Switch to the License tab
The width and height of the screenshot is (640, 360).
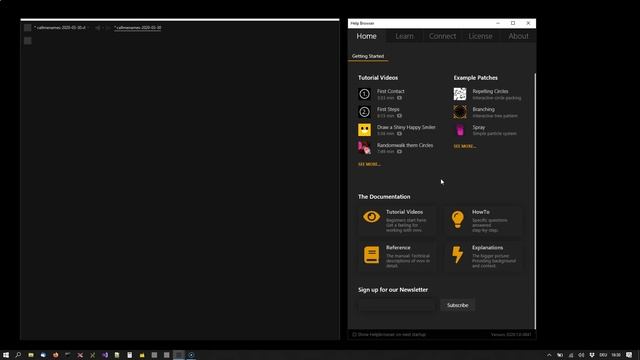pyautogui.click(x=480, y=36)
